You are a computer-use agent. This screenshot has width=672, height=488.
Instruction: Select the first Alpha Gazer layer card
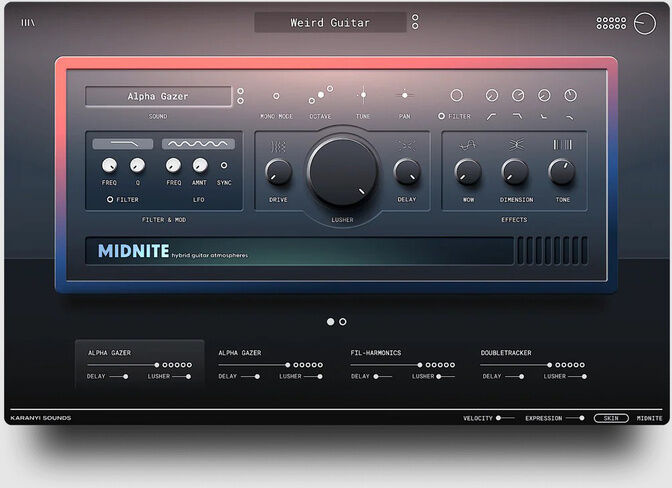click(140, 364)
